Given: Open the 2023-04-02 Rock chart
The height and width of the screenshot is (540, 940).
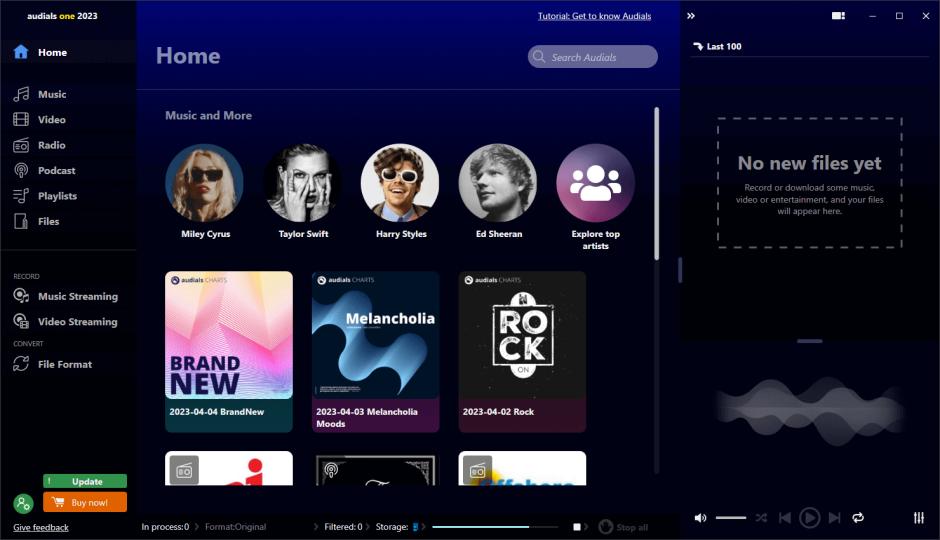Looking at the screenshot, I should pos(522,352).
